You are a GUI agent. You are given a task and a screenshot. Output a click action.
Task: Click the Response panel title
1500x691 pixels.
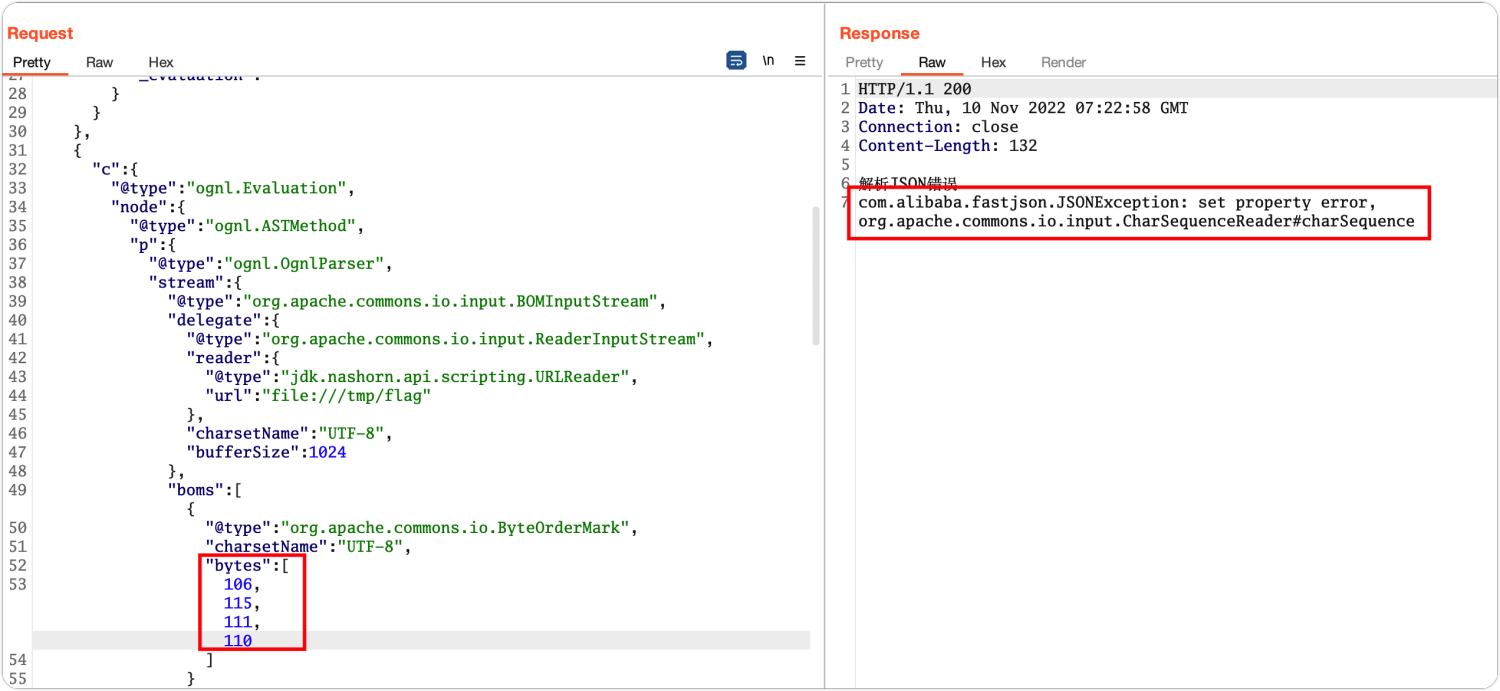point(879,33)
